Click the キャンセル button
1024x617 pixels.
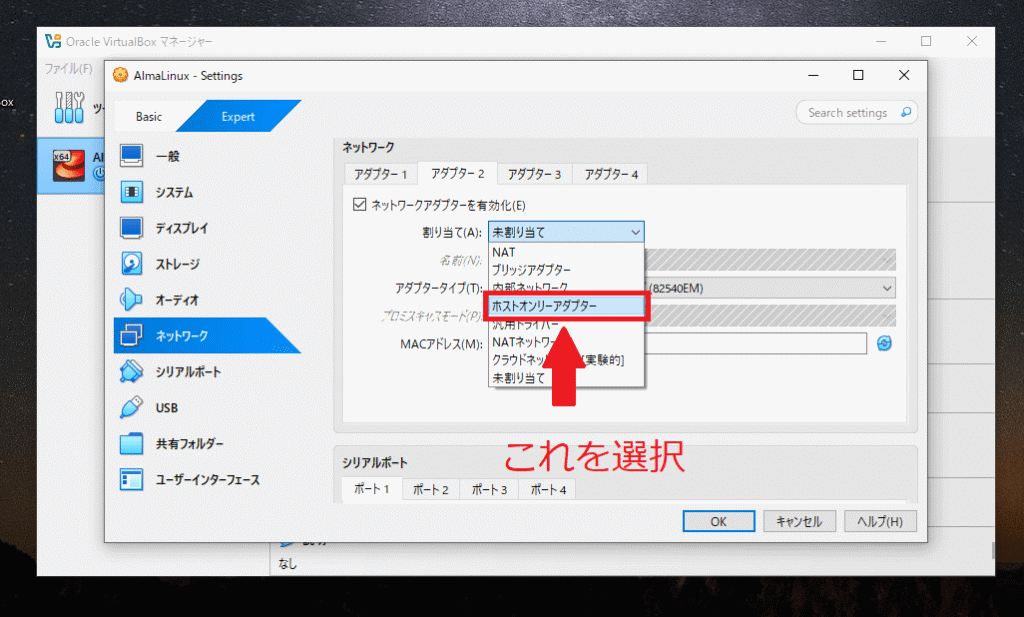(x=799, y=521)
